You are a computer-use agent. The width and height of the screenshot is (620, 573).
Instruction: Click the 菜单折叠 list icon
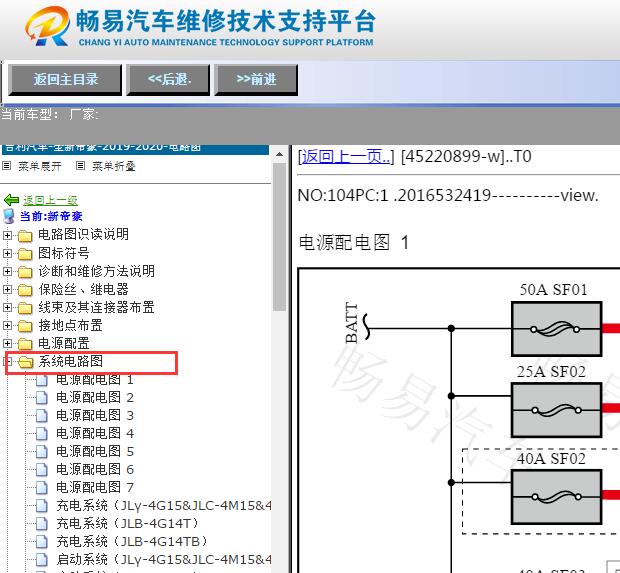coord(80,166)
